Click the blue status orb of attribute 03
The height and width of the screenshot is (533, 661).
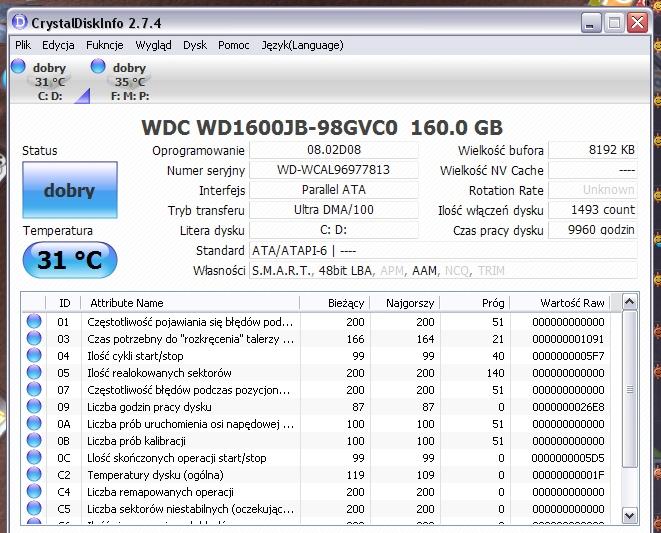(x=34, y=338)
